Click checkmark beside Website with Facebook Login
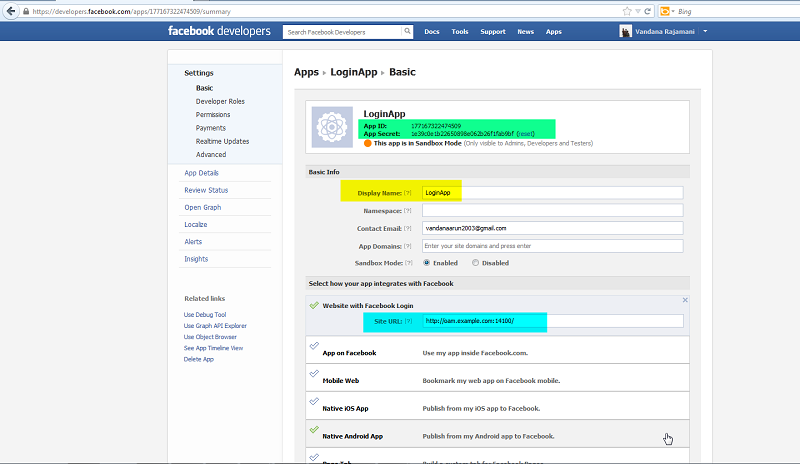The height and width of the screenshot is (464, 800). point(314,305)
